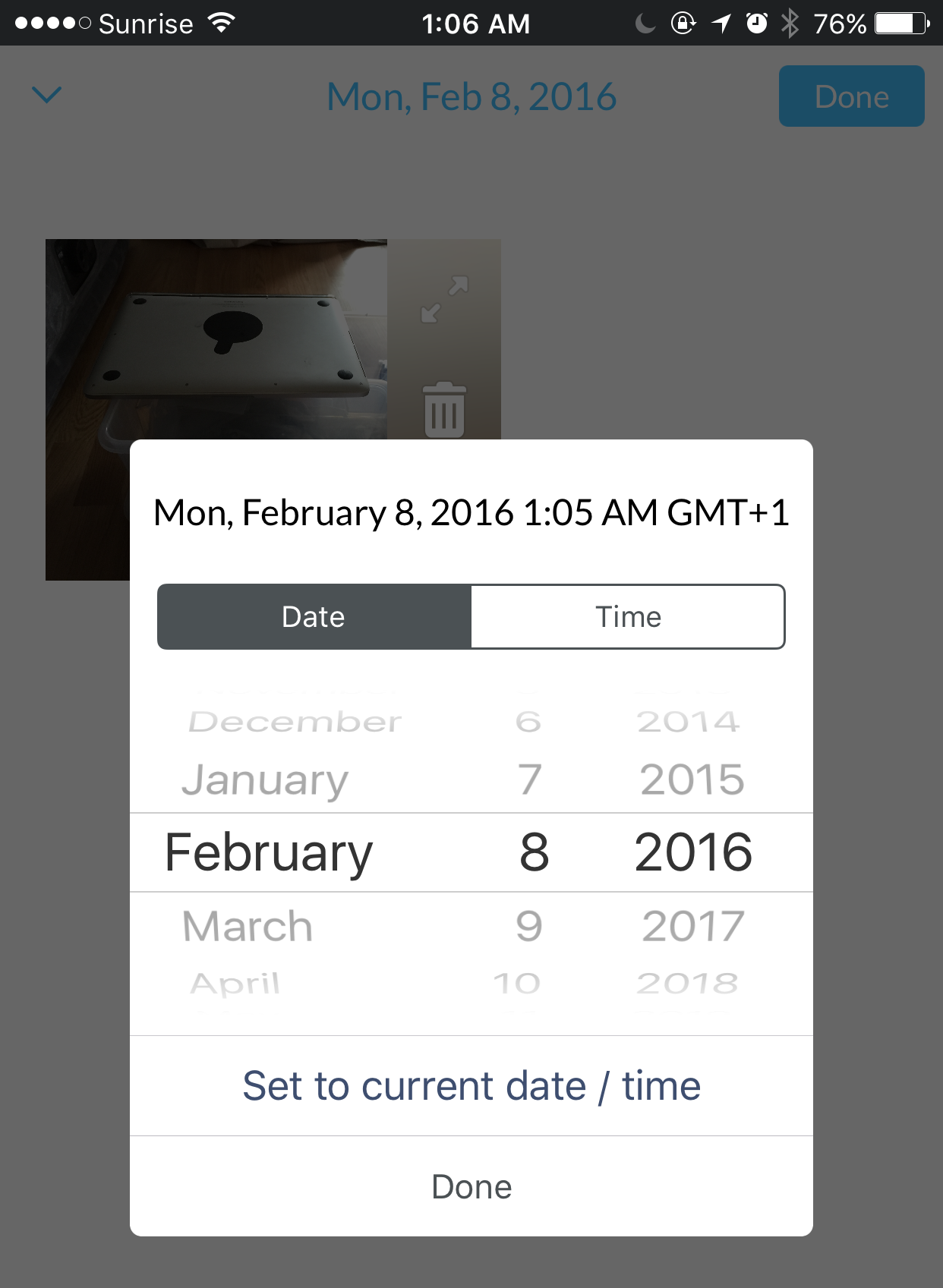Viewport: 943px width, 1288px height.
Task: Tap the alarm clock status icon
Action: point(756,24)
